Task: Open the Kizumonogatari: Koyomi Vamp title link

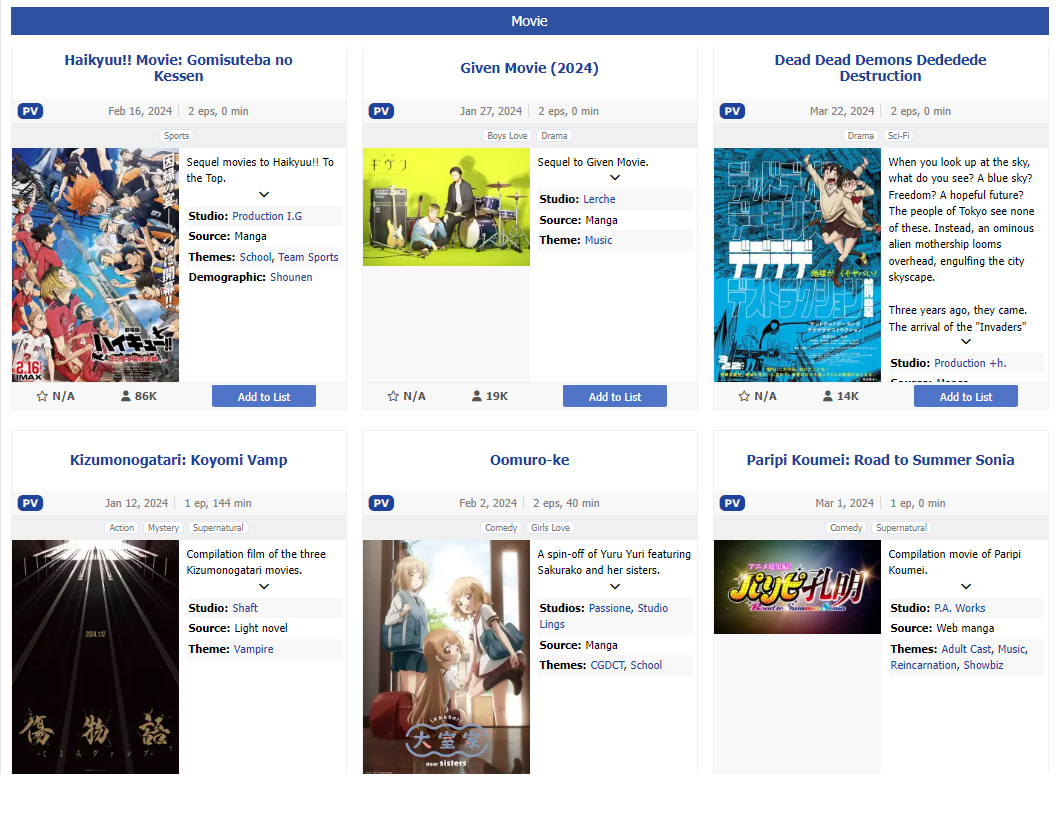Action: click(x=179, y=460)
